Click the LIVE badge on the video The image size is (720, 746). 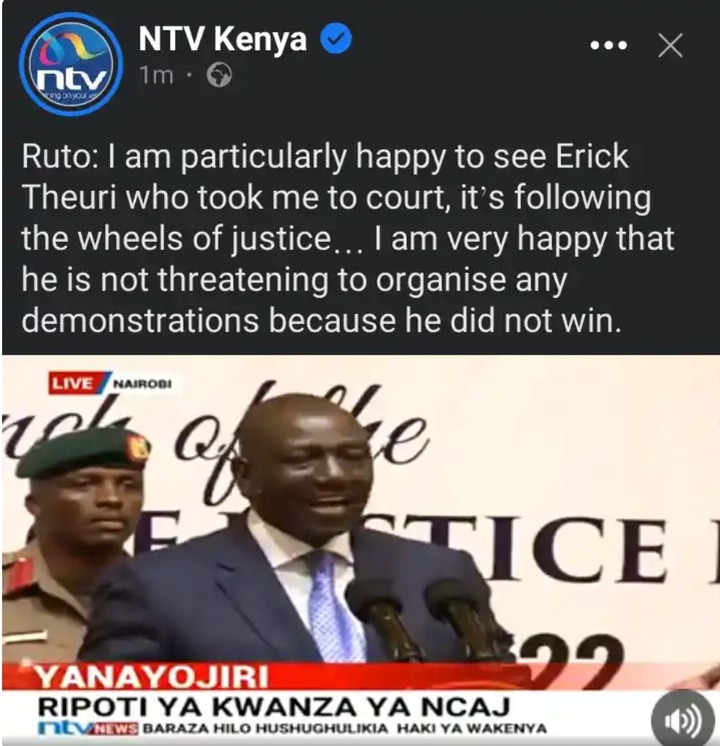tap(72, 383)
